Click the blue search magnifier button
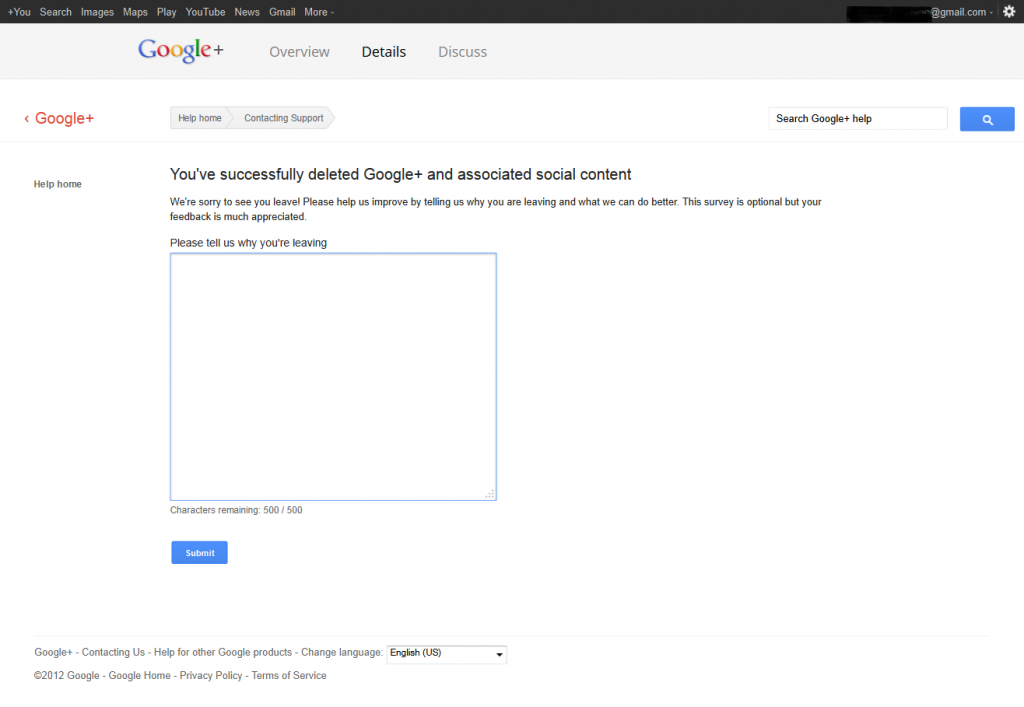1024x707 pixels. coord(987,119)
